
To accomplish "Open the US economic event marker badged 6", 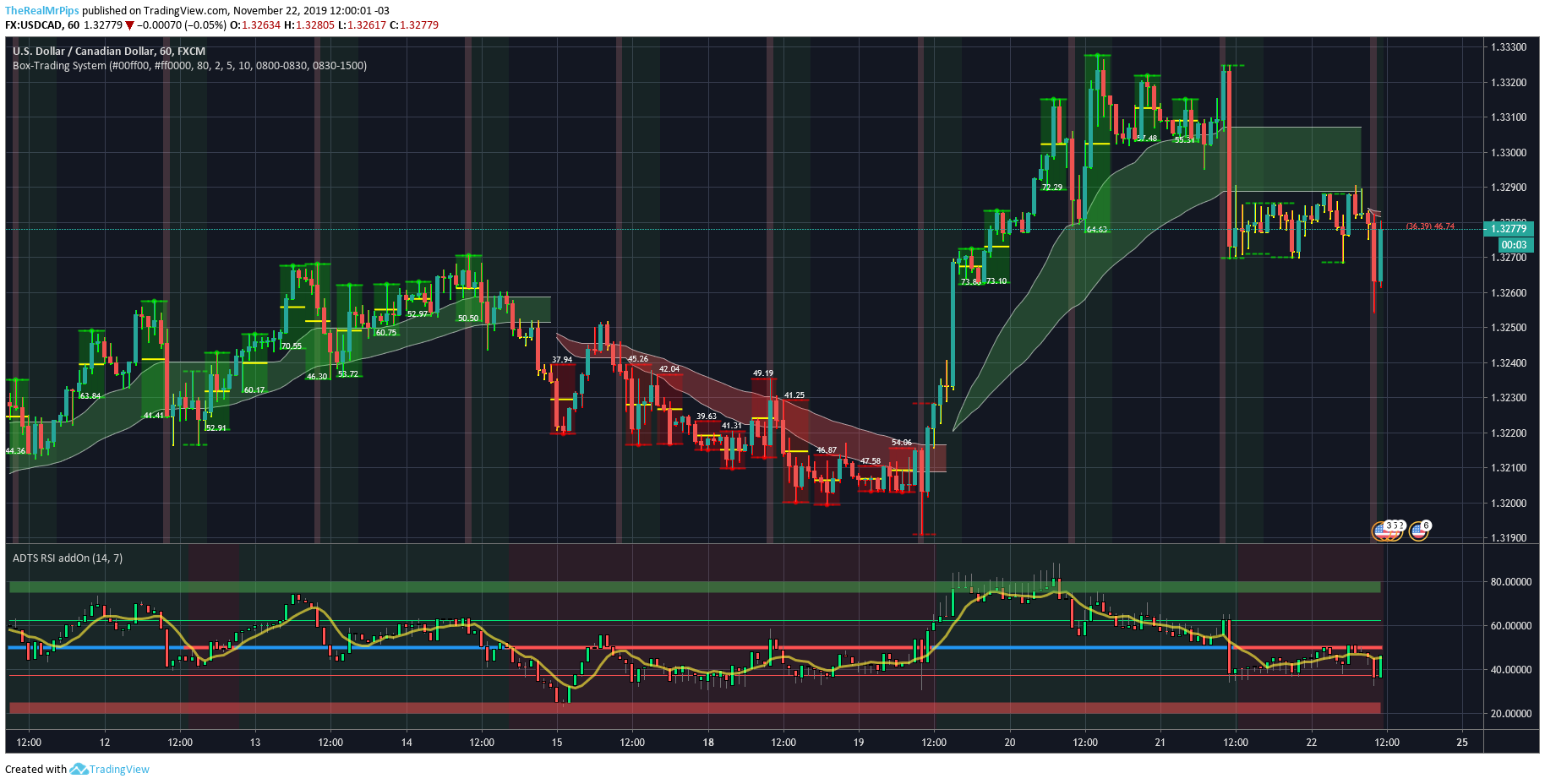I will coord(1419,531).
